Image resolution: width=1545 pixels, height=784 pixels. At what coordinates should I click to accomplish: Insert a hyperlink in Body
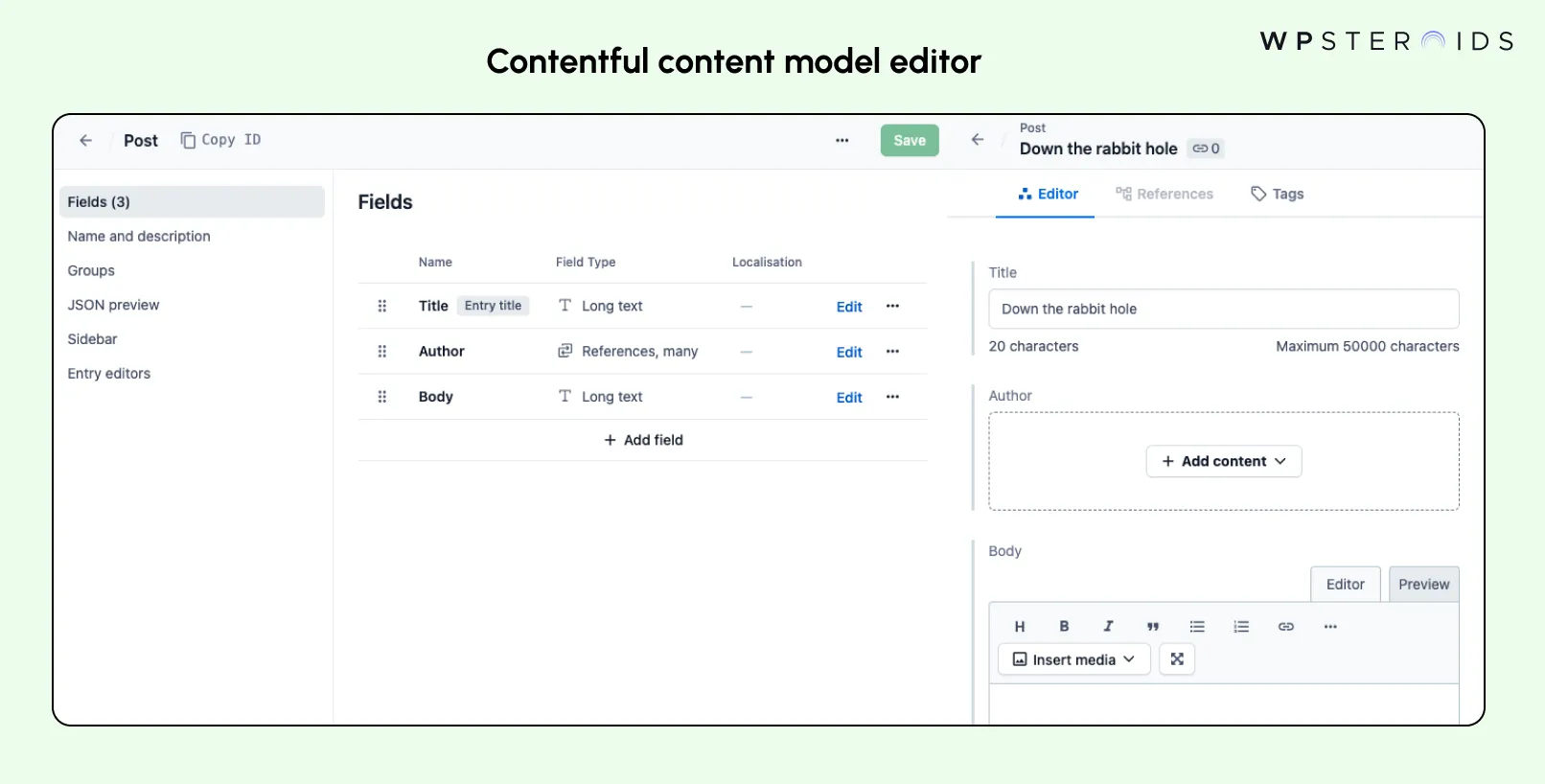pos(1286,627)
